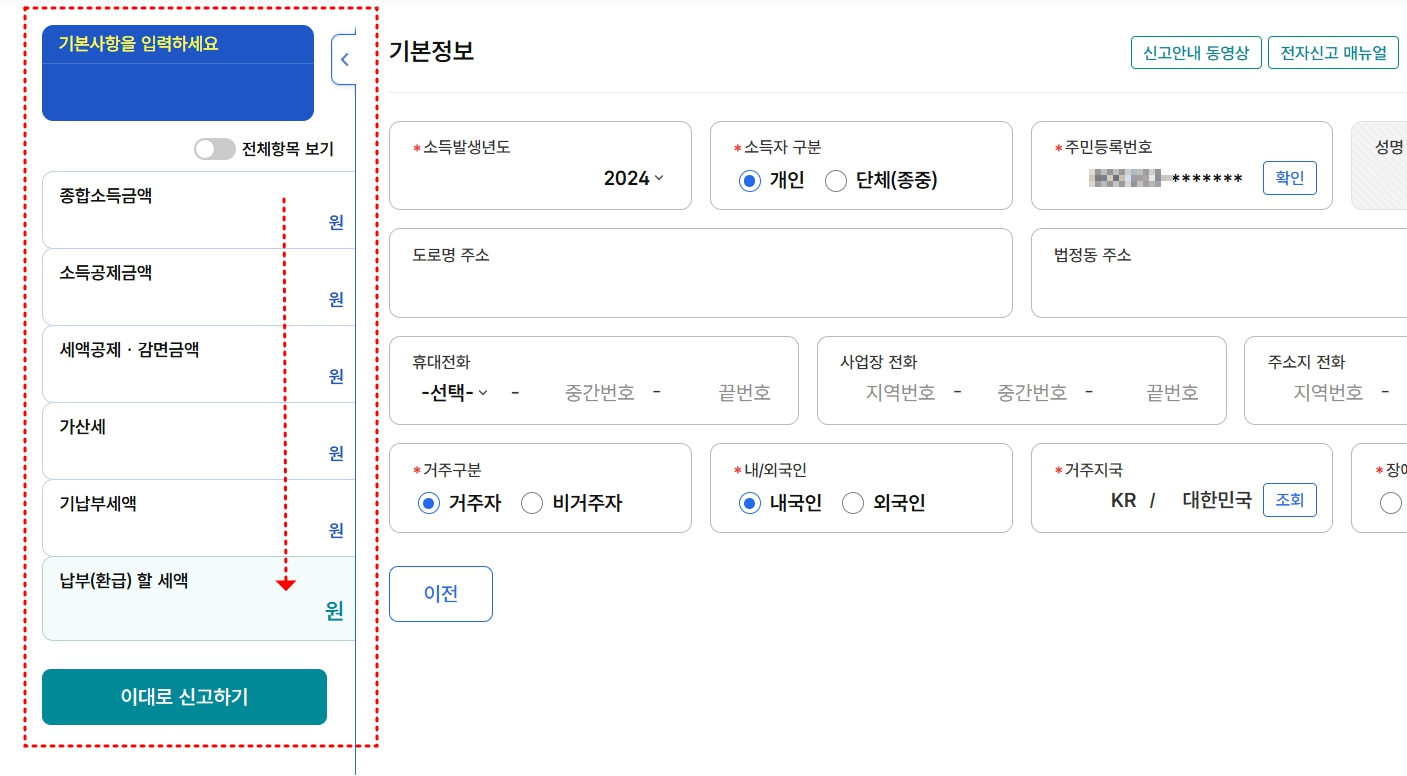The height and width of the screenshot is (776, 1407).
Task: Open the 세액공제 · 감면금액 summary item
Action: click(199, 364)
